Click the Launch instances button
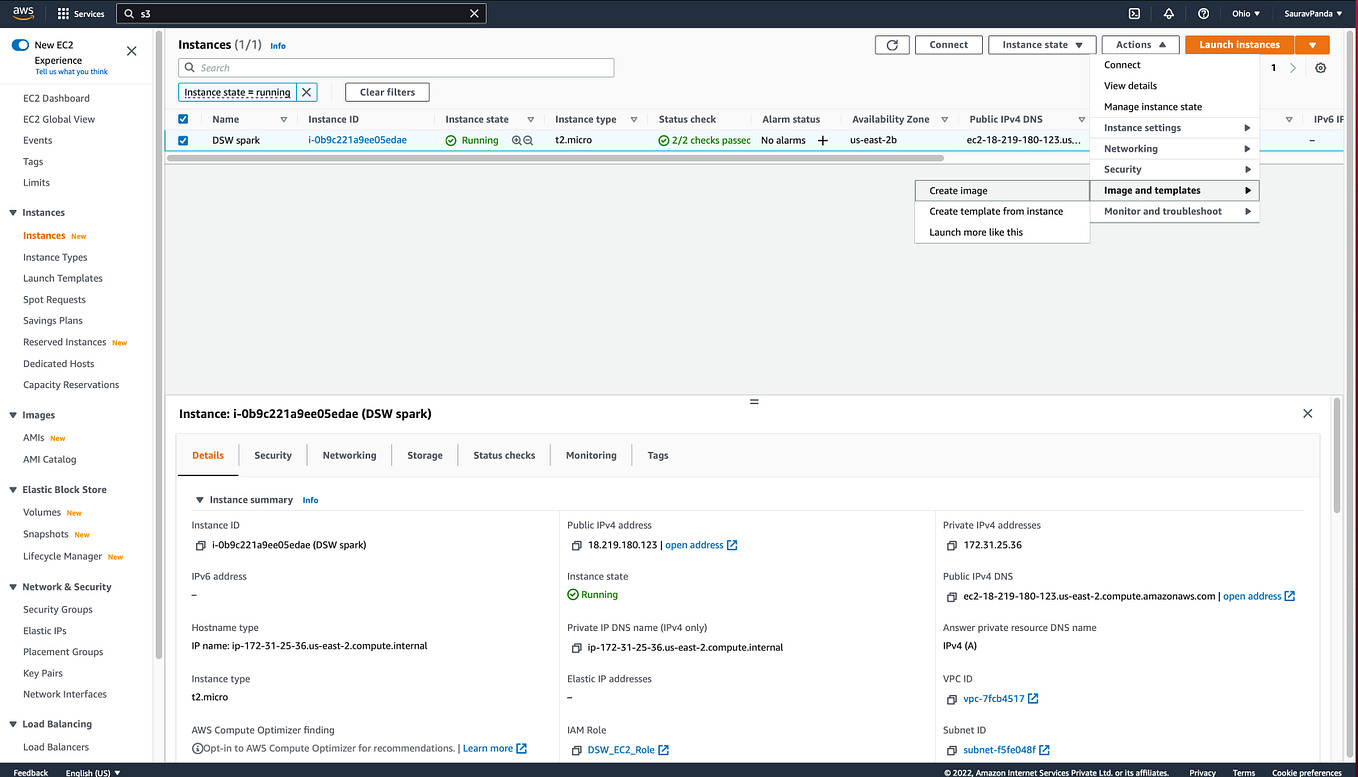1358x777 pixels. tap(1239, 45)
